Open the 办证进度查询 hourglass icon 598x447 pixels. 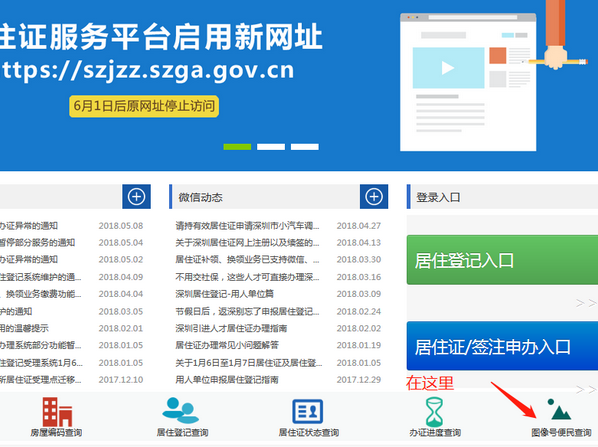pyautogui.click(x=434, y=412)
